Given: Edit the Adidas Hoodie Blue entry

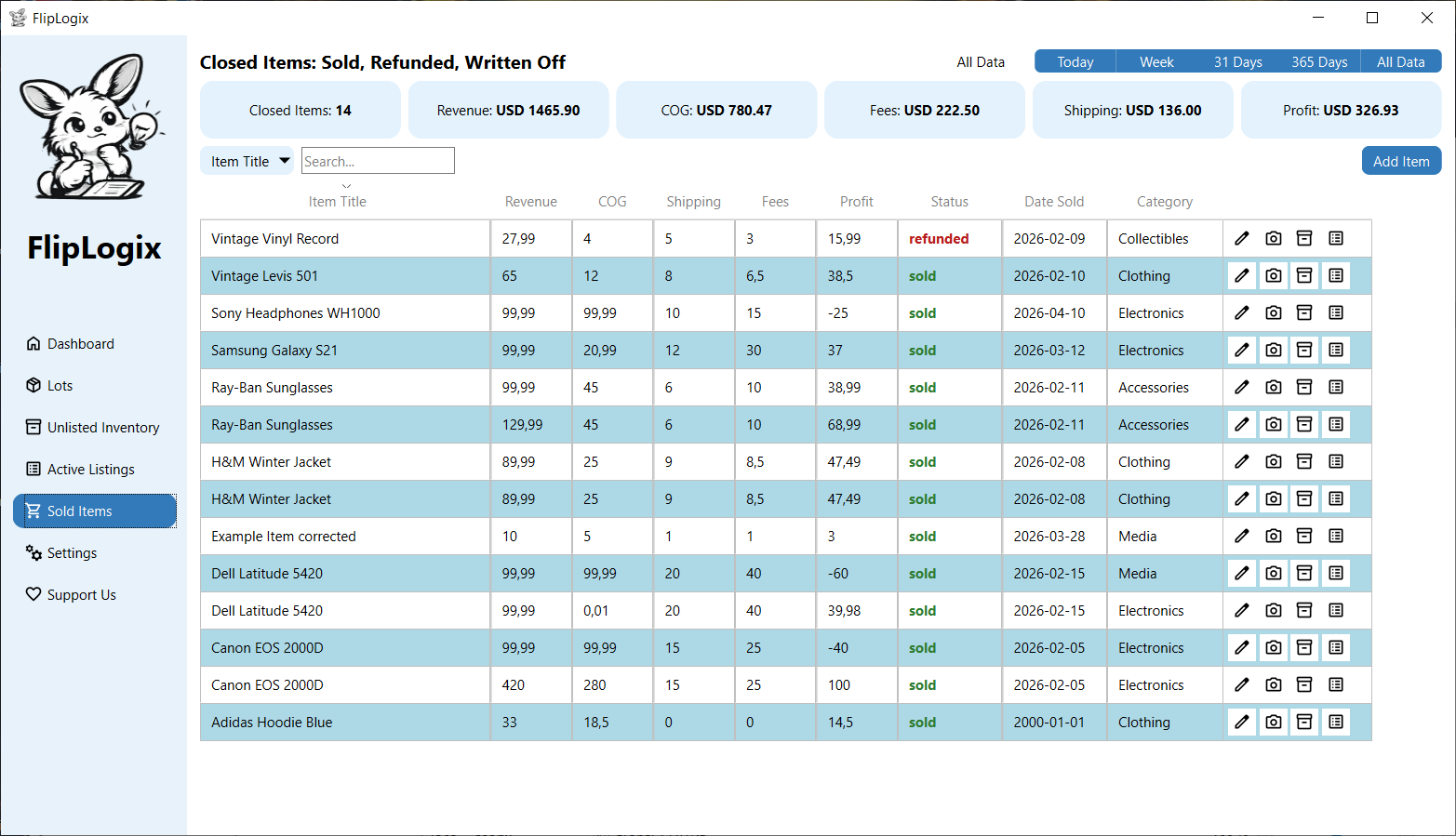Looking at the screenshot, I should point(1242,723).
